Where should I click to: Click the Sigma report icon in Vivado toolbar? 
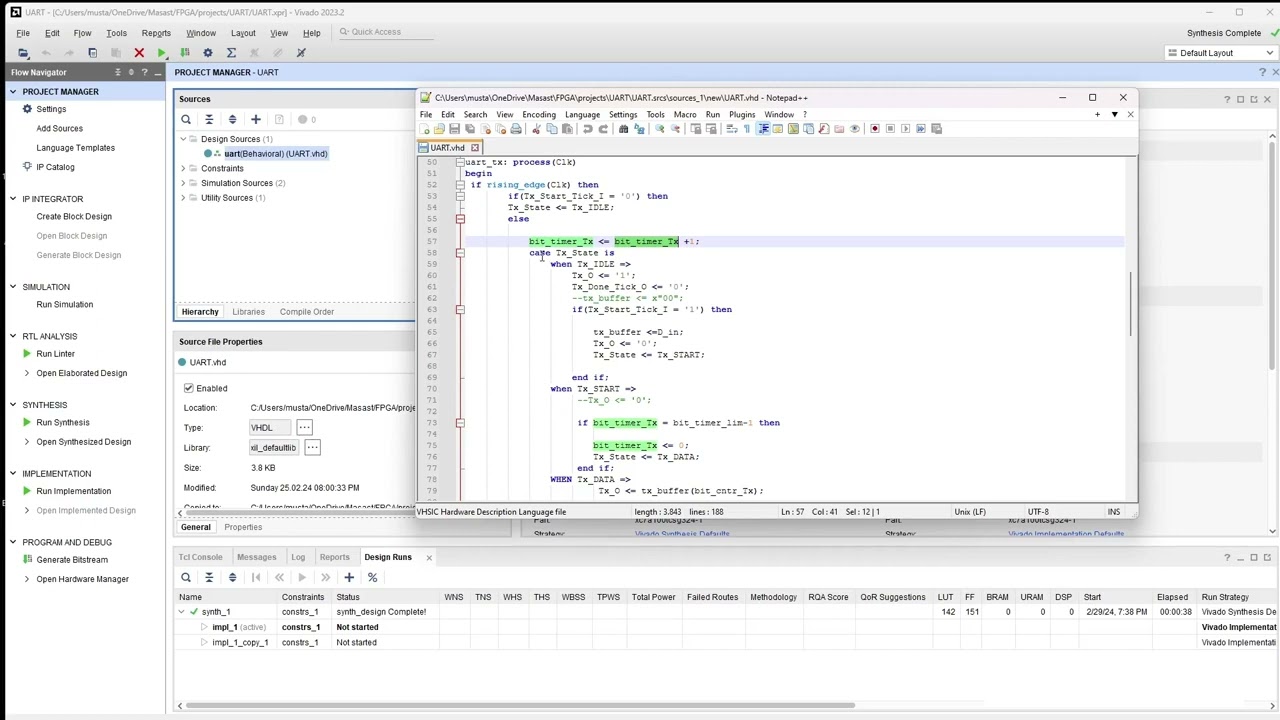(x=231, y=53)
